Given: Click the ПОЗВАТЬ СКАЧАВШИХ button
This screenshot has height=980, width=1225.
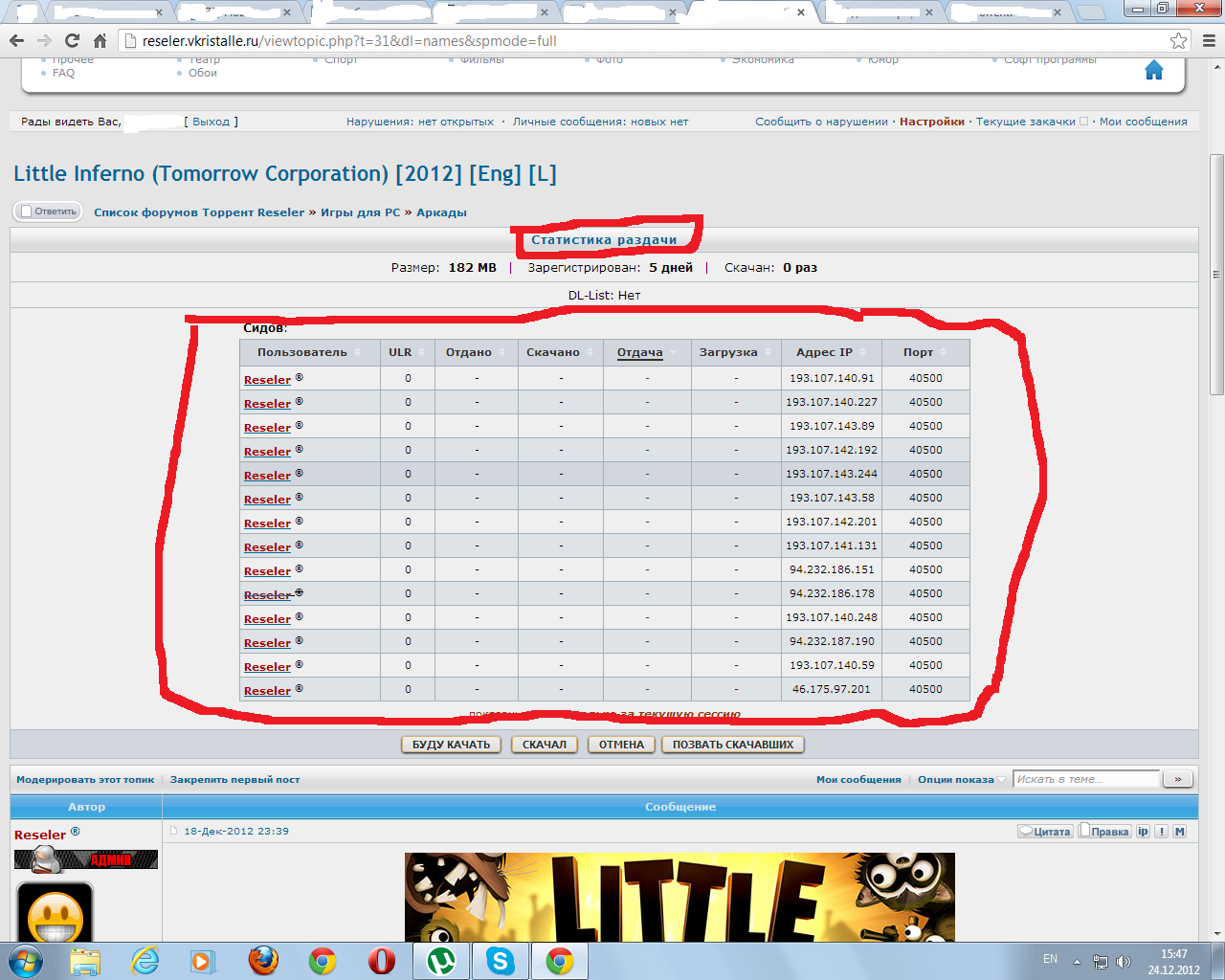Looking at the screenshot, I should pyautogui.click(x=732, y=745).
